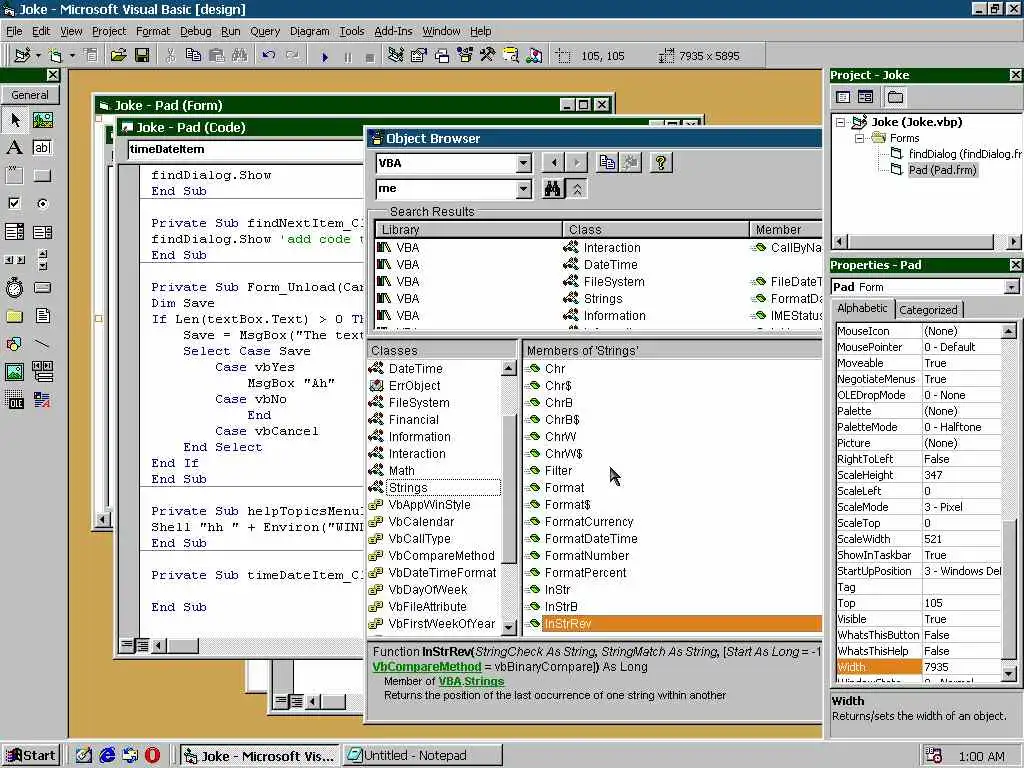Collapse the Forms folder node
The height and width of the screenshot is (768, 1024).
tap(861, 138)
